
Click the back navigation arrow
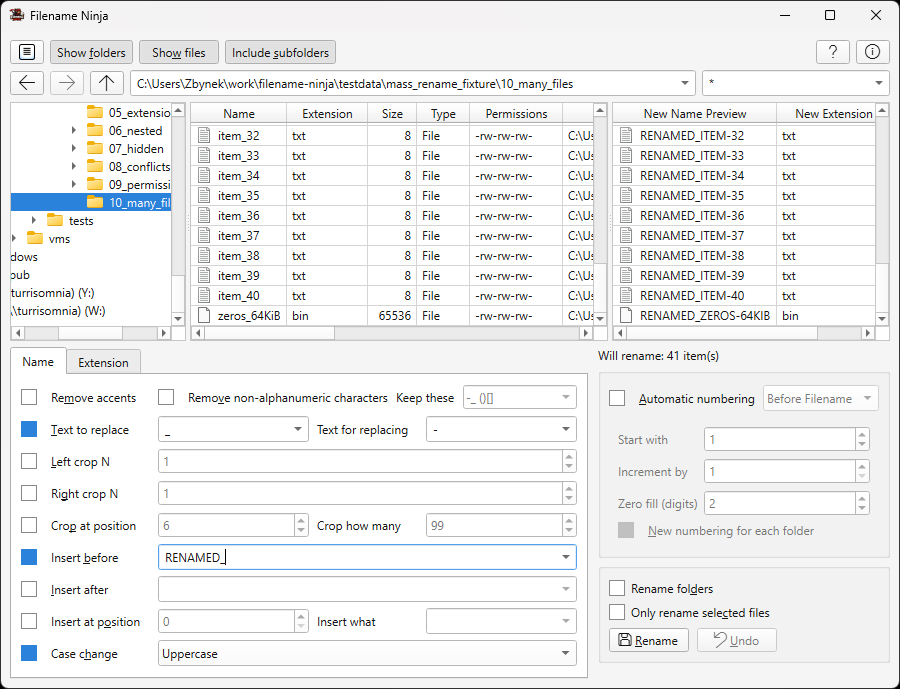coord(27,83)
